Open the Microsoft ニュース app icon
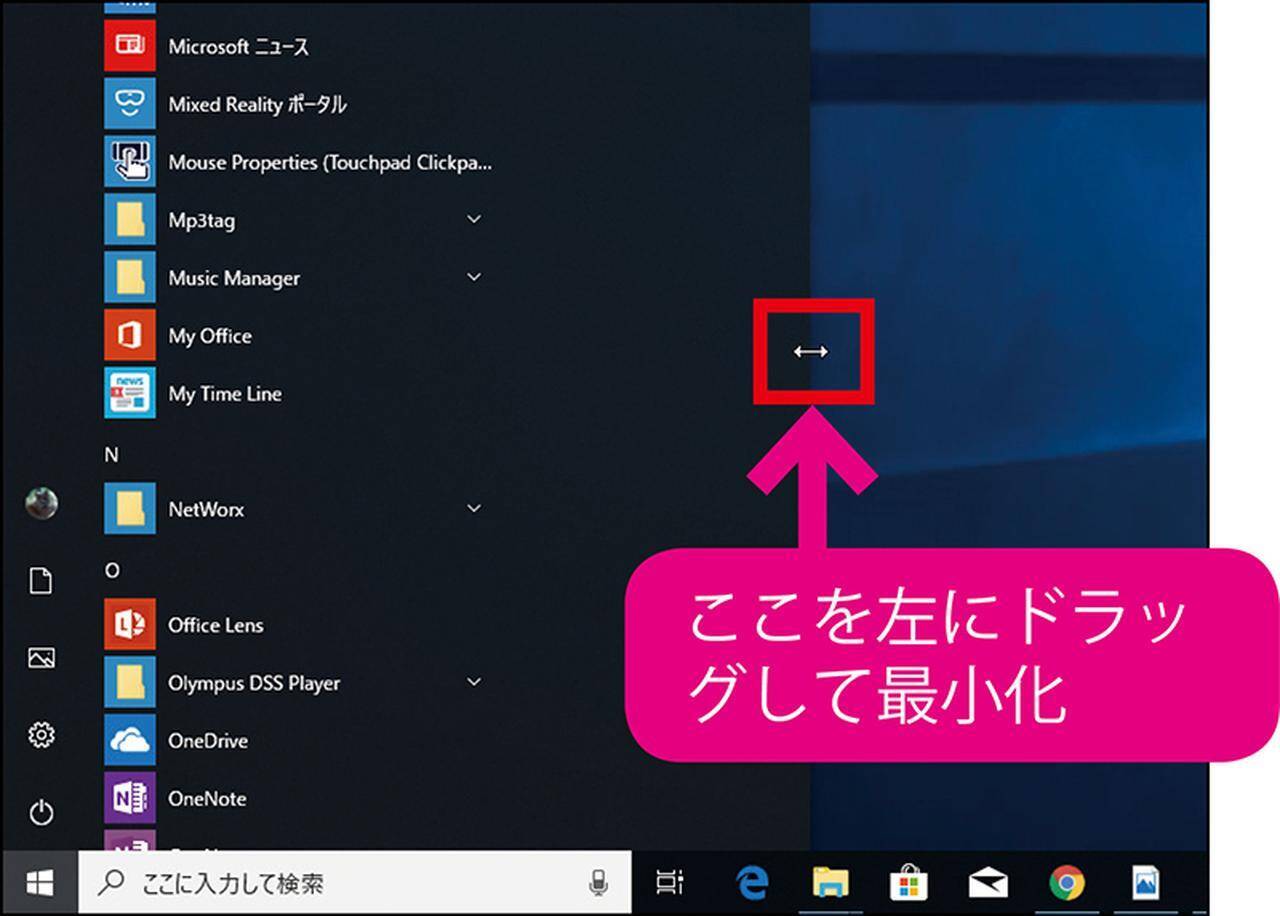 pos(130,46)
